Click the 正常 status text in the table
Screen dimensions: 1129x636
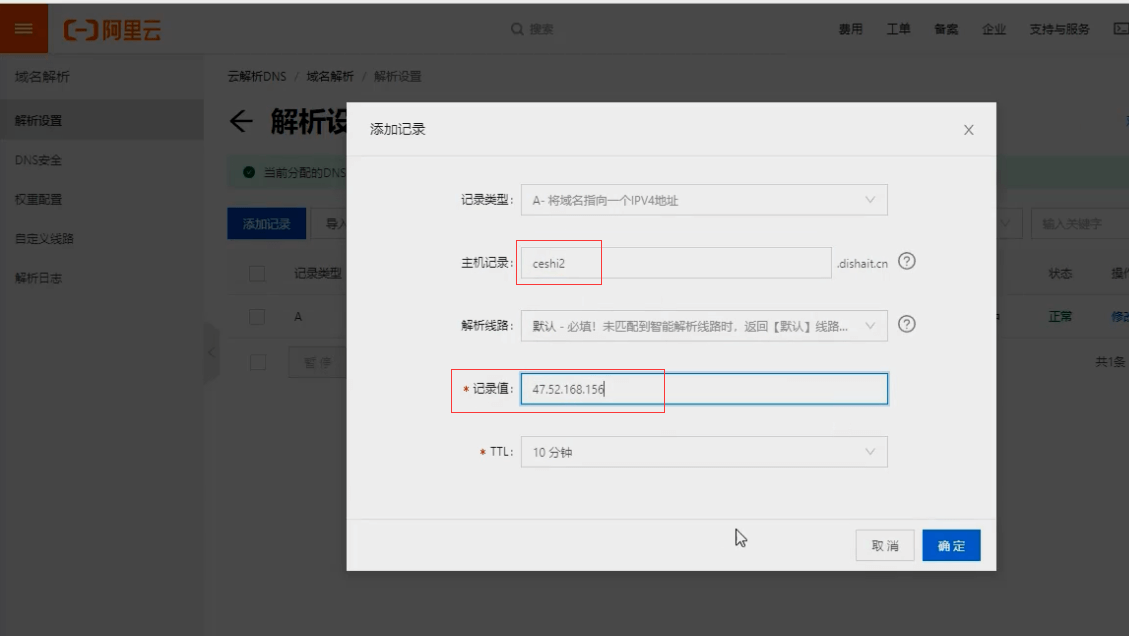pyautogui.click(x=1060, y=317)
